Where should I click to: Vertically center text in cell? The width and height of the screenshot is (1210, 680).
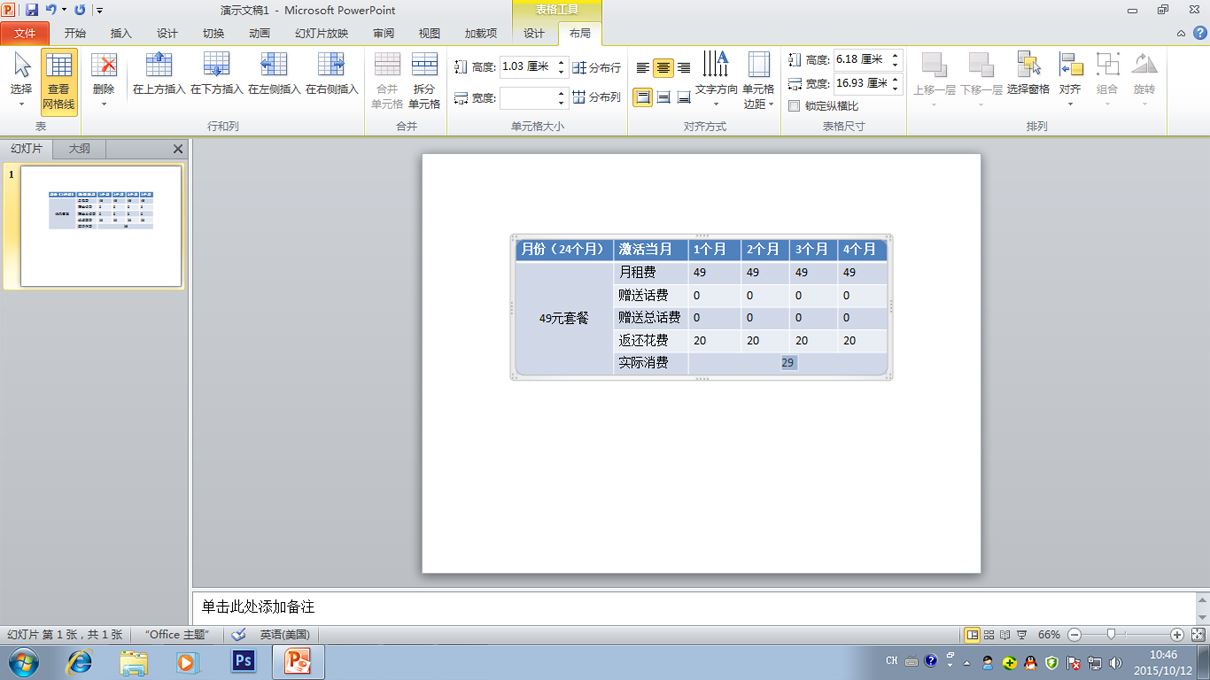coord(663,97)
